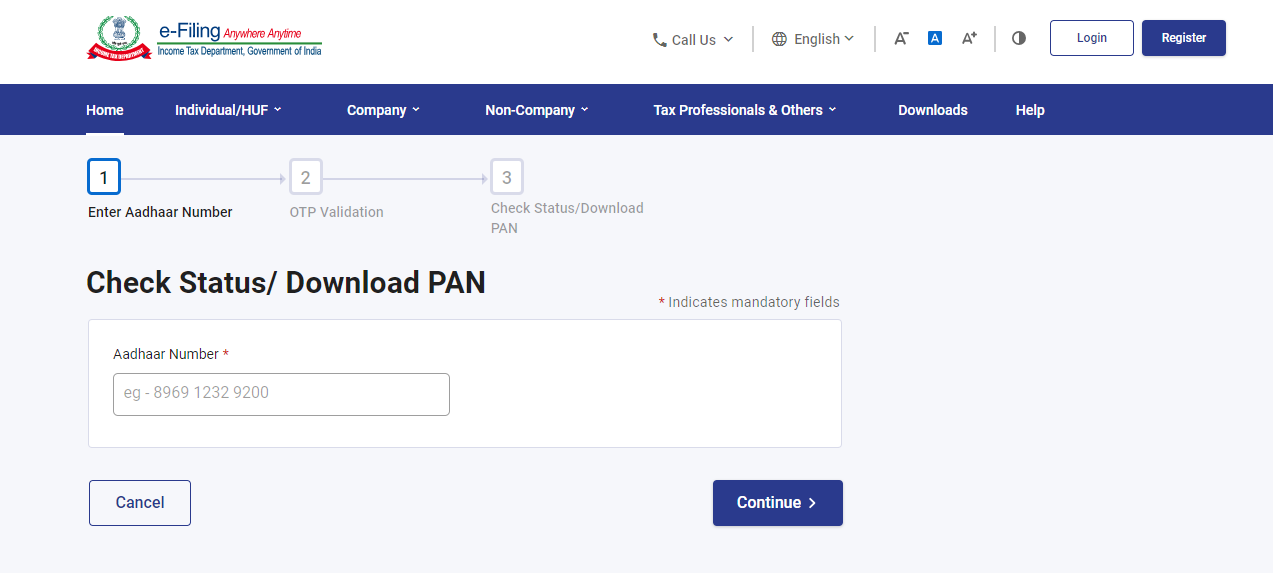Click the Register button
Screen dimensions: 1273x573
coord(1184,38)
